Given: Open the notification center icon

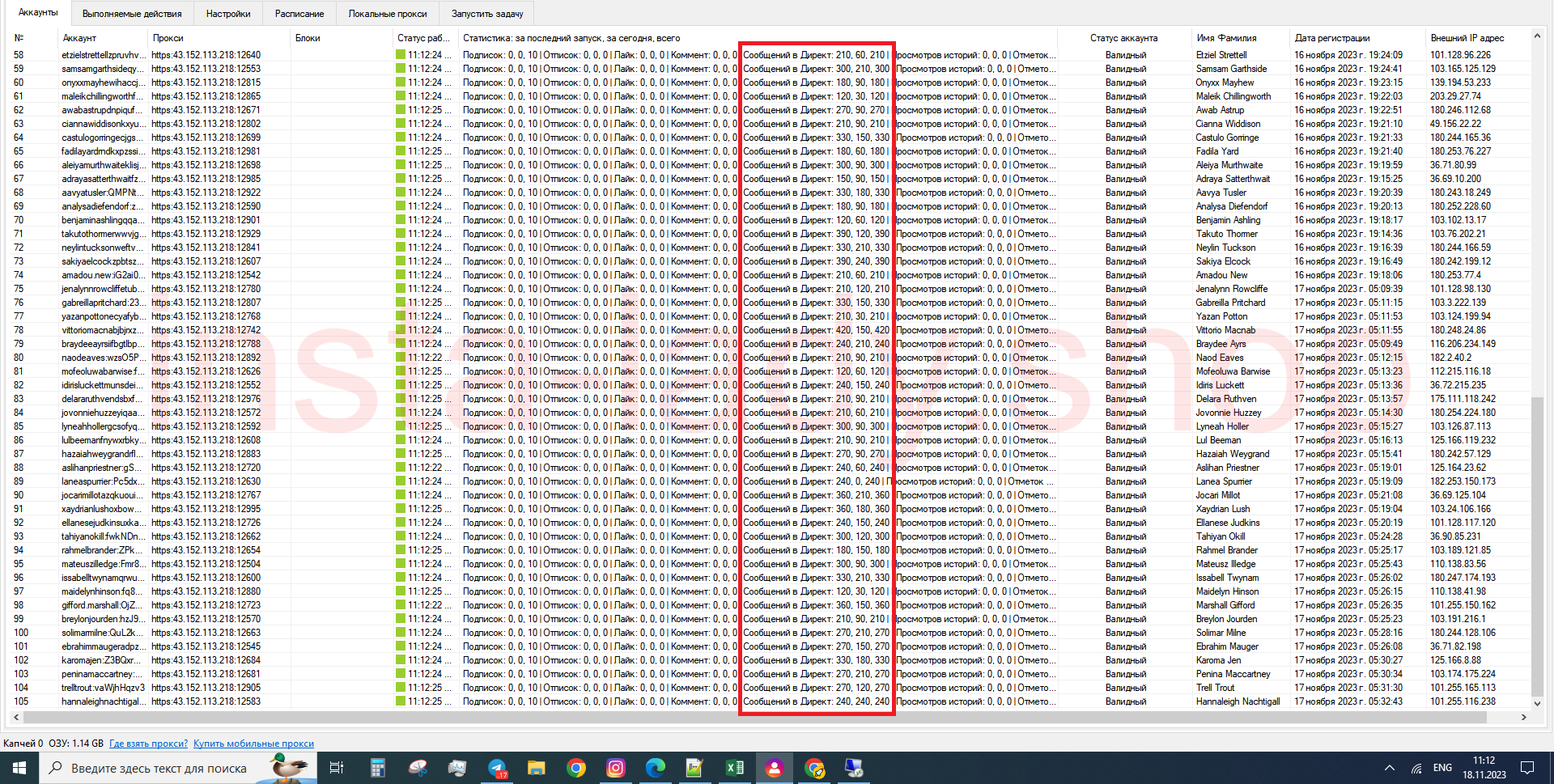Looking at the screenshot, I should [1527, 768].
